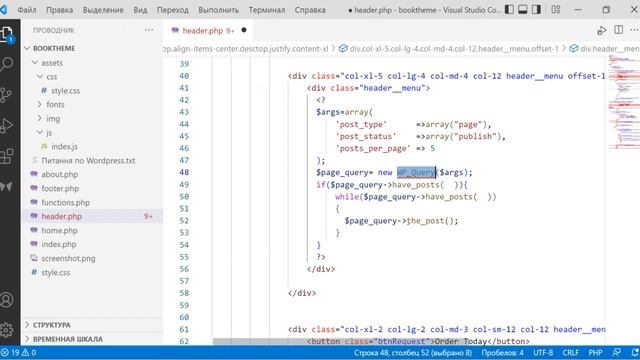This screenshot has height=360, width=640.
Task: Toggle the bottom panel layout icon
Action: click(522, 9)
